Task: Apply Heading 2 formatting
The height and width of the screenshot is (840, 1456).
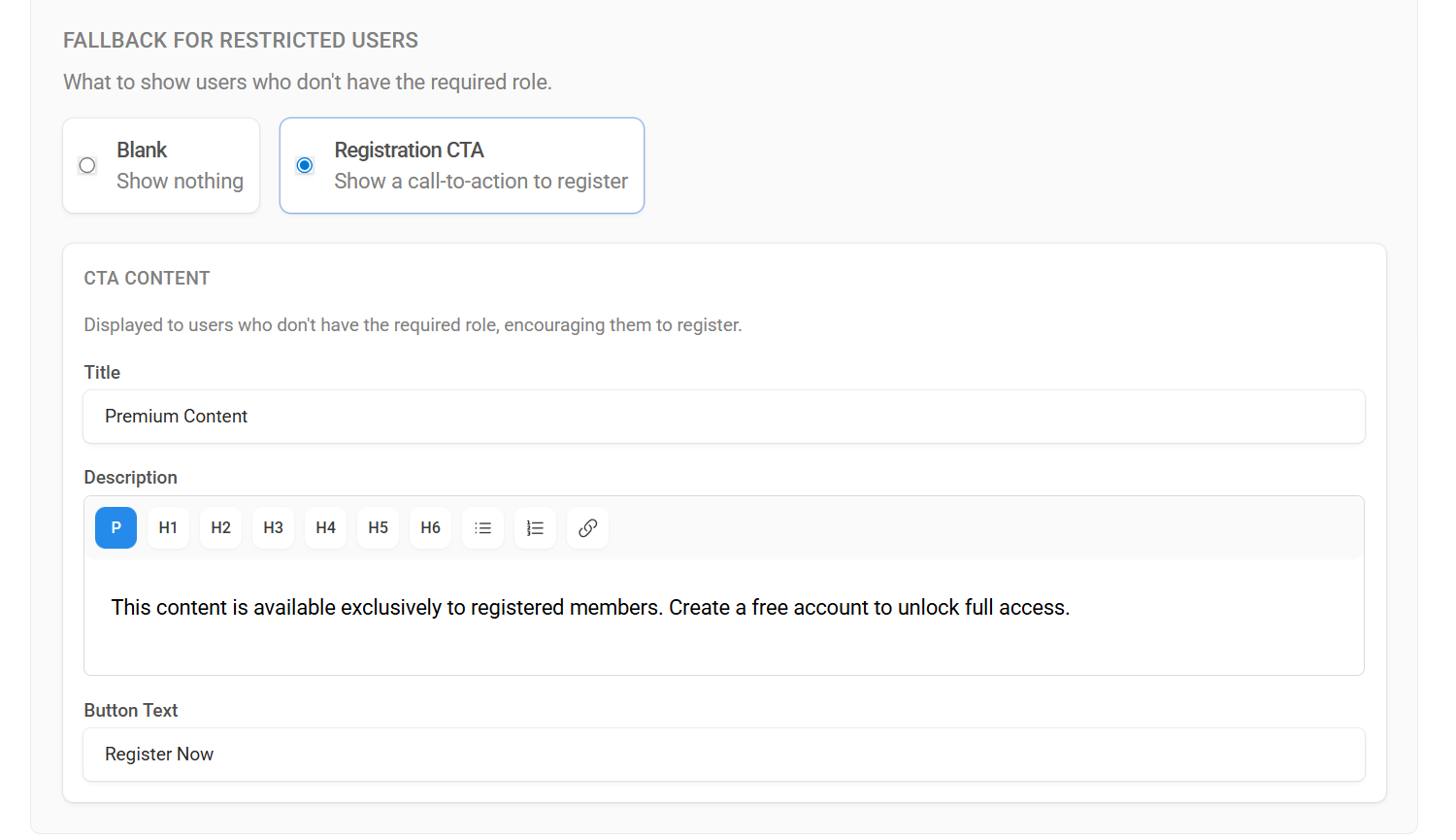Action: pos(220,527)
